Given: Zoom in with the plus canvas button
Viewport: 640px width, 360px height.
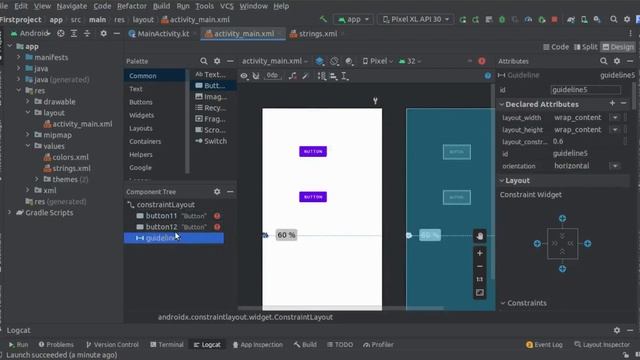Looking at the screenshot, I should point(480,253).
